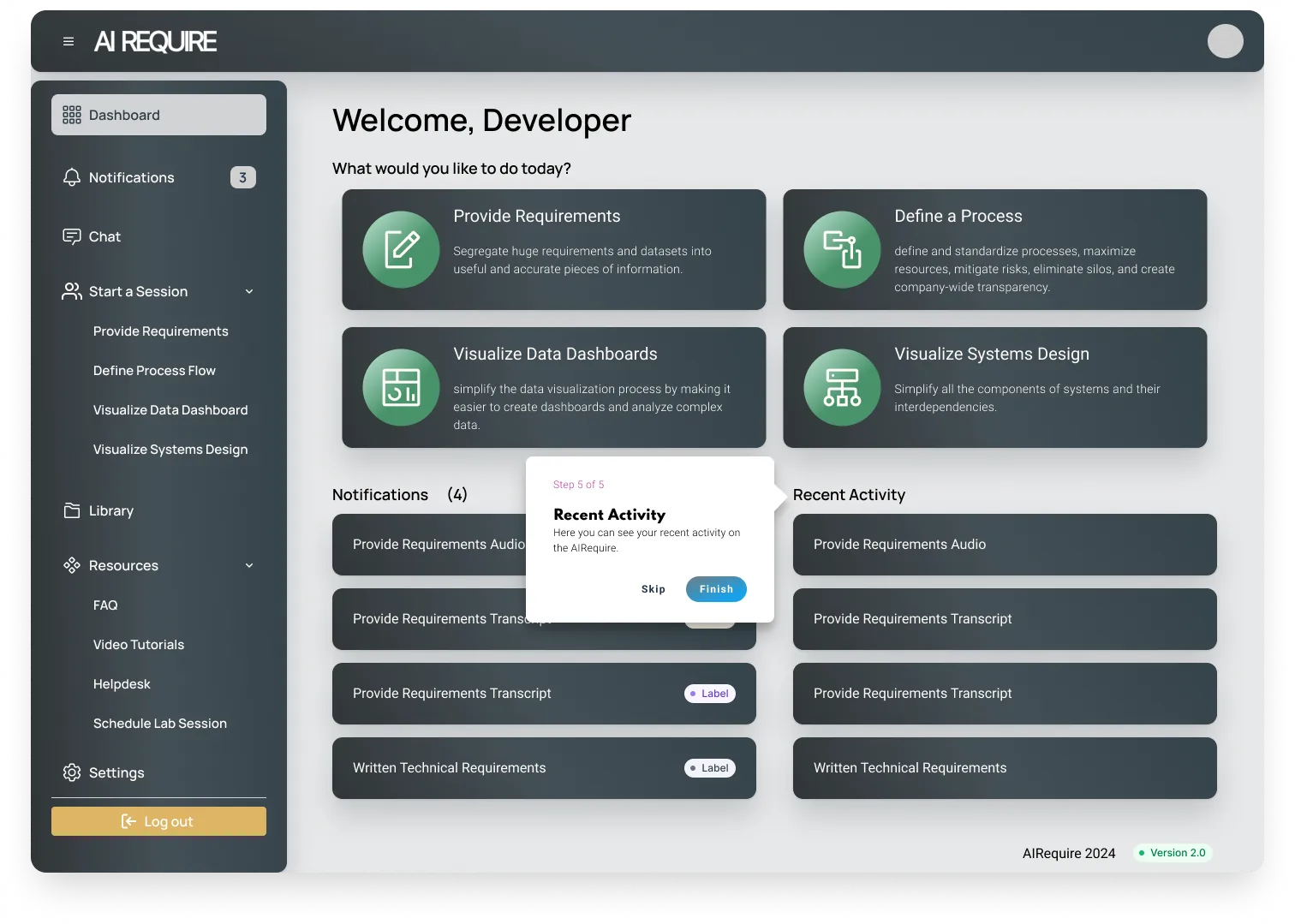Open the Visualize Data Dashboards card

[553, 387]
